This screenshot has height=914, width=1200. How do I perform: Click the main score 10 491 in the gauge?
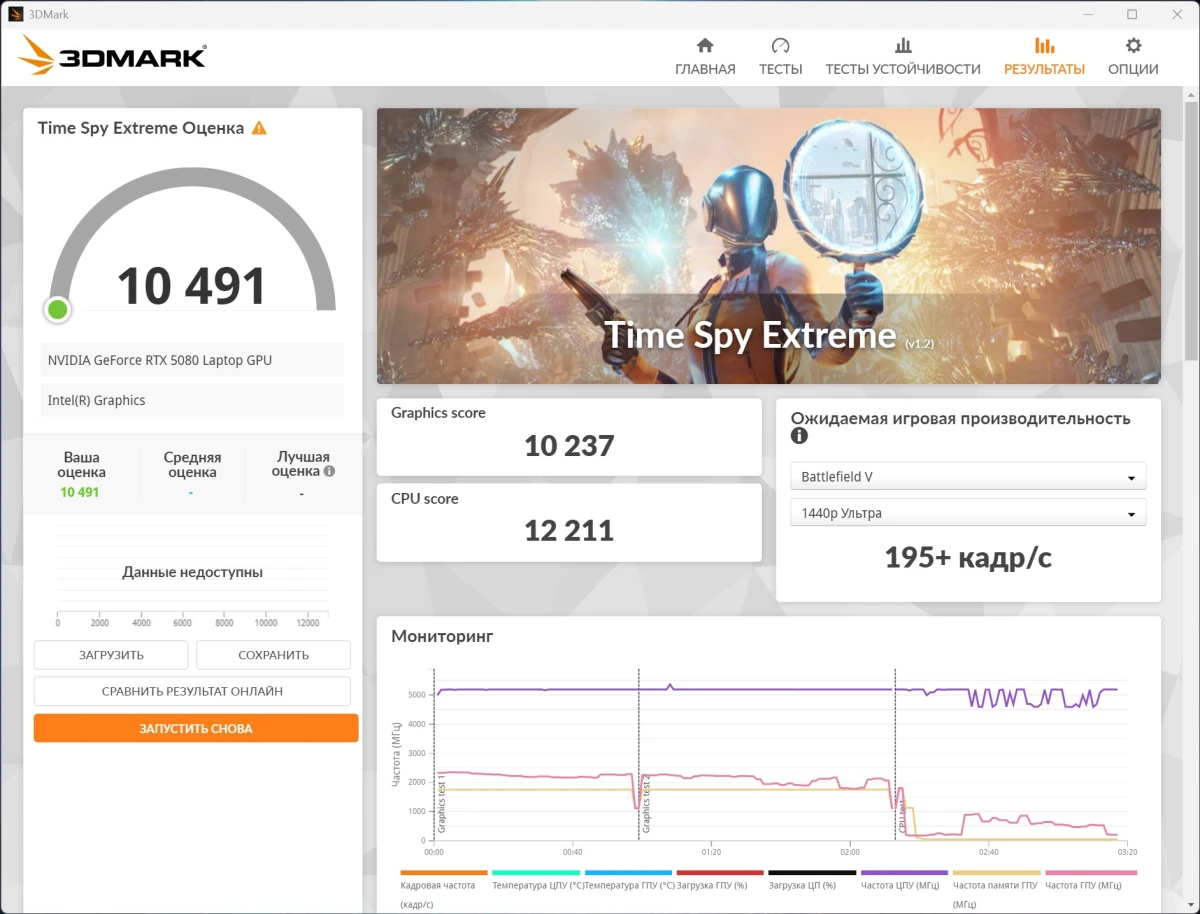192,287
